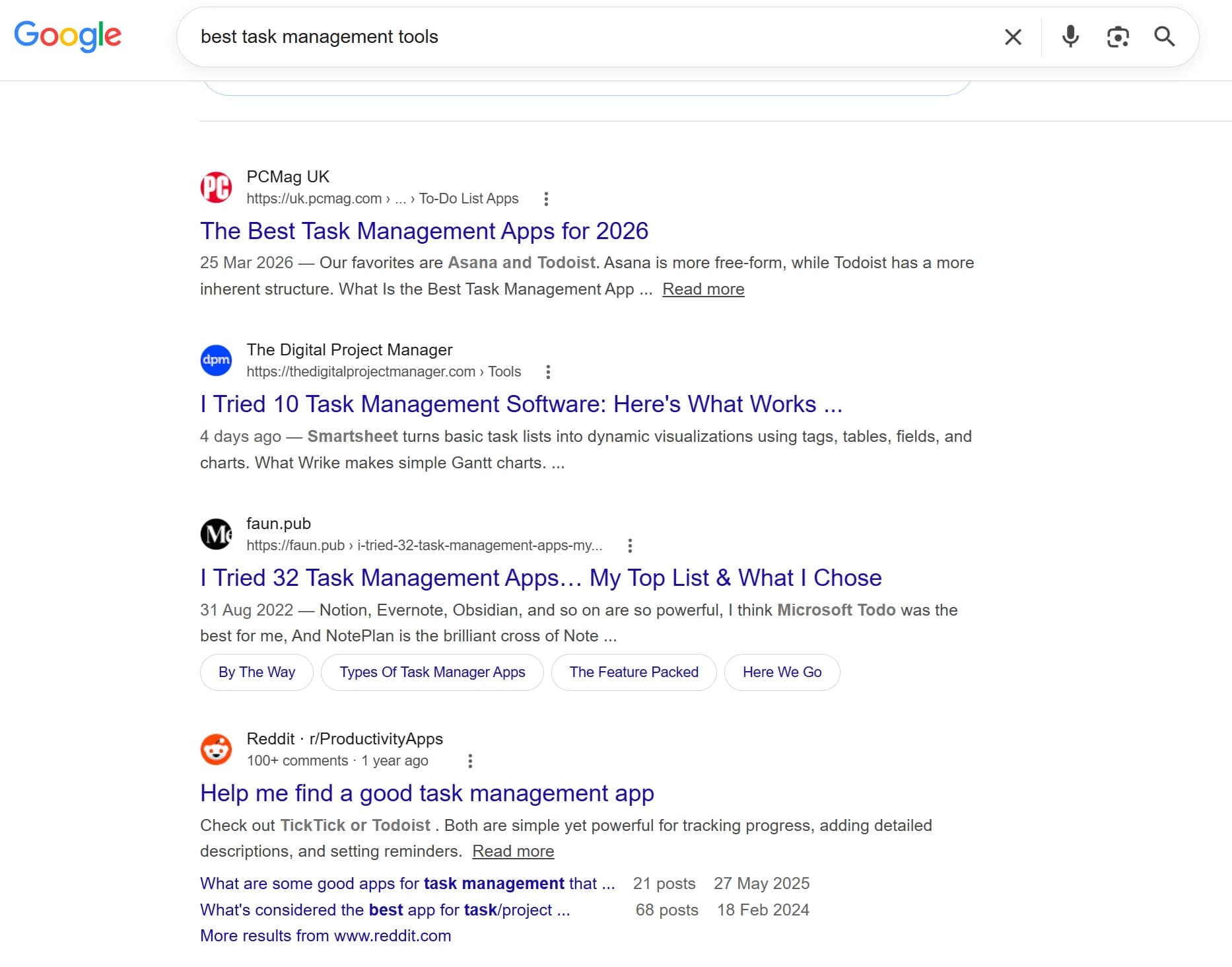Screen dimensions: 1232x967
Task: Click the Google logo
Action: [67, 36]
